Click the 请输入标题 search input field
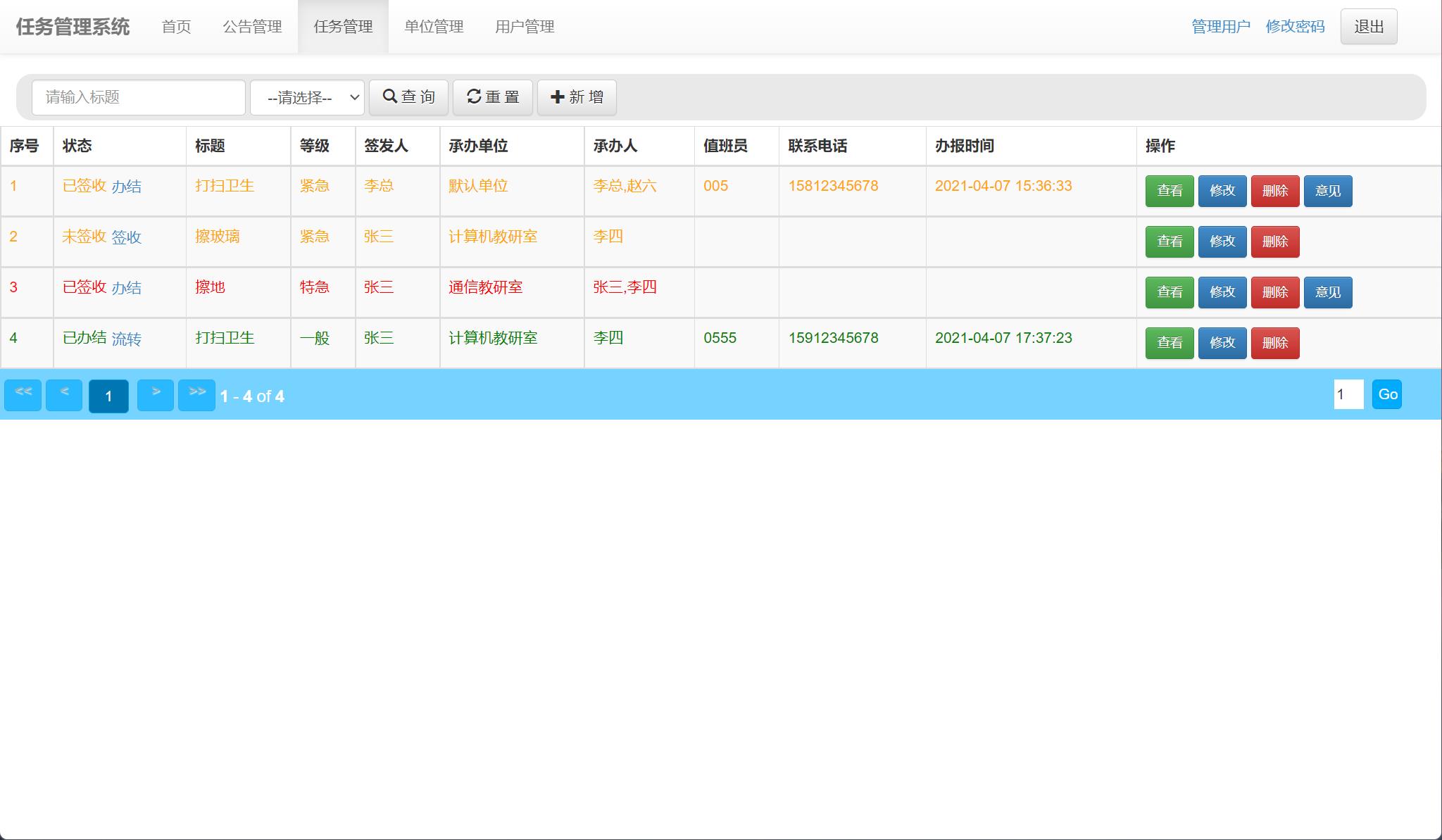The width and height of the screenshot is (1442, 840). coord(138,97)
